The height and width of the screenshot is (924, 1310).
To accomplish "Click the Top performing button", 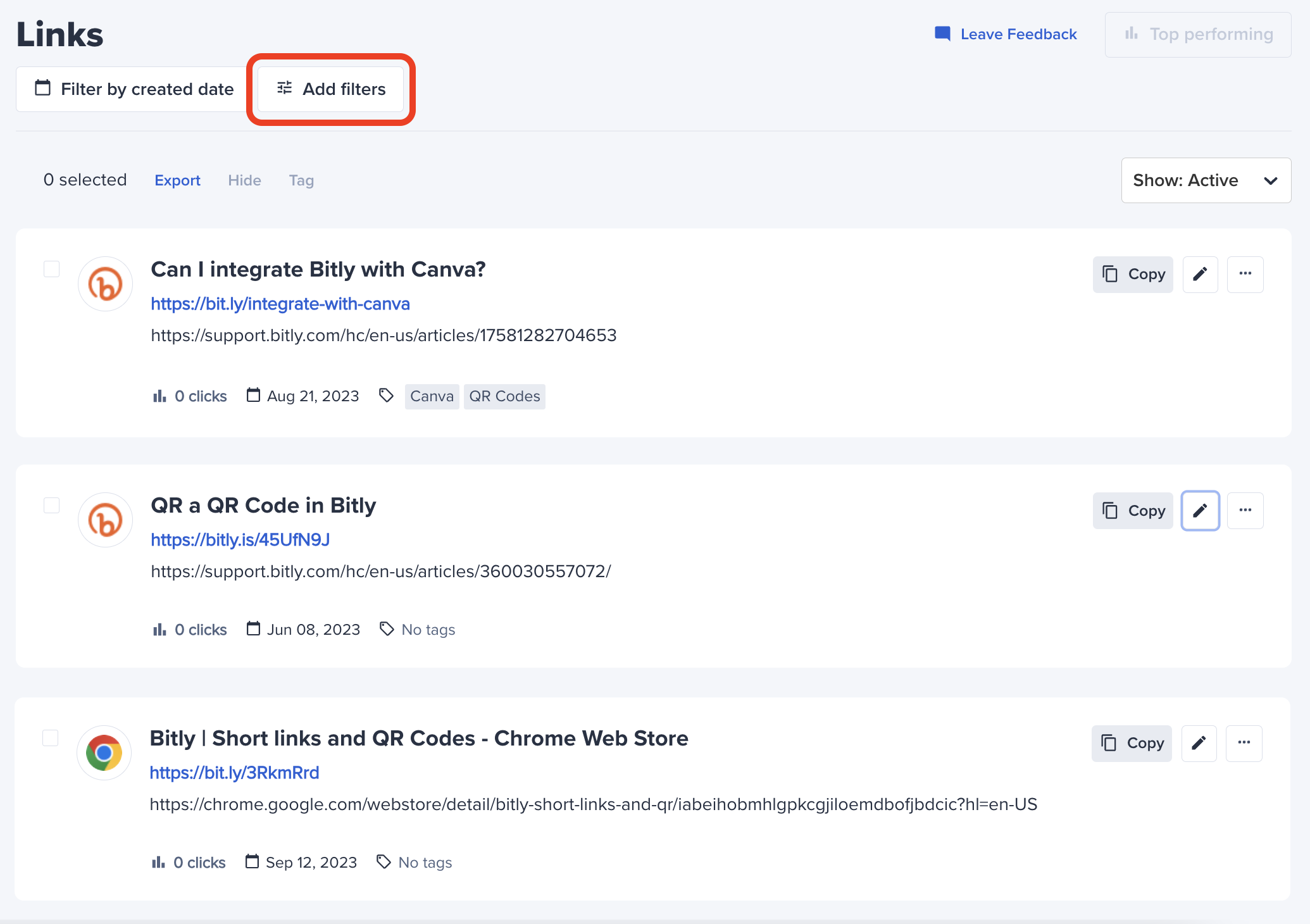I will (1198, 34).
